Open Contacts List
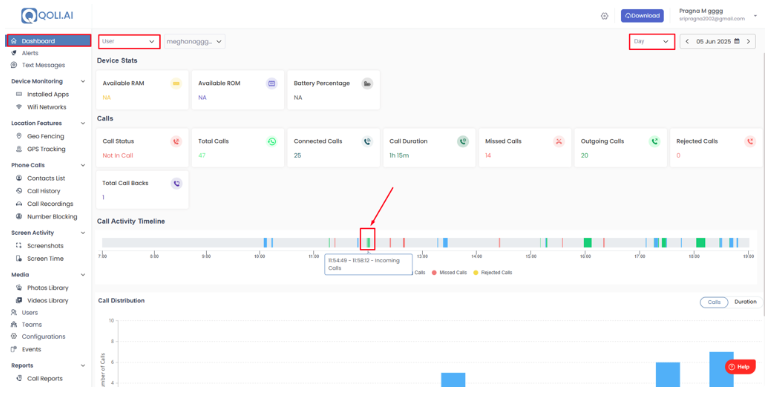The image size is (765, 403). tap(45, 178)
